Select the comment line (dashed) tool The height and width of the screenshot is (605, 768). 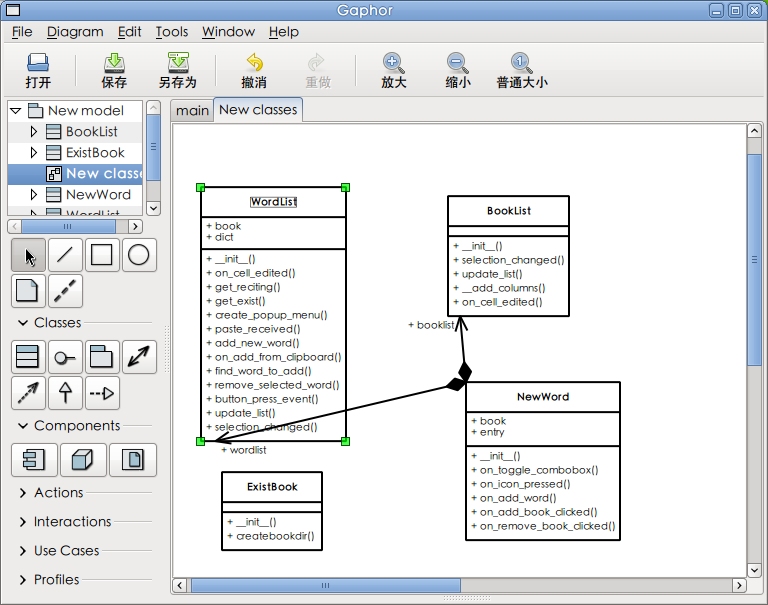coord(65,290)
